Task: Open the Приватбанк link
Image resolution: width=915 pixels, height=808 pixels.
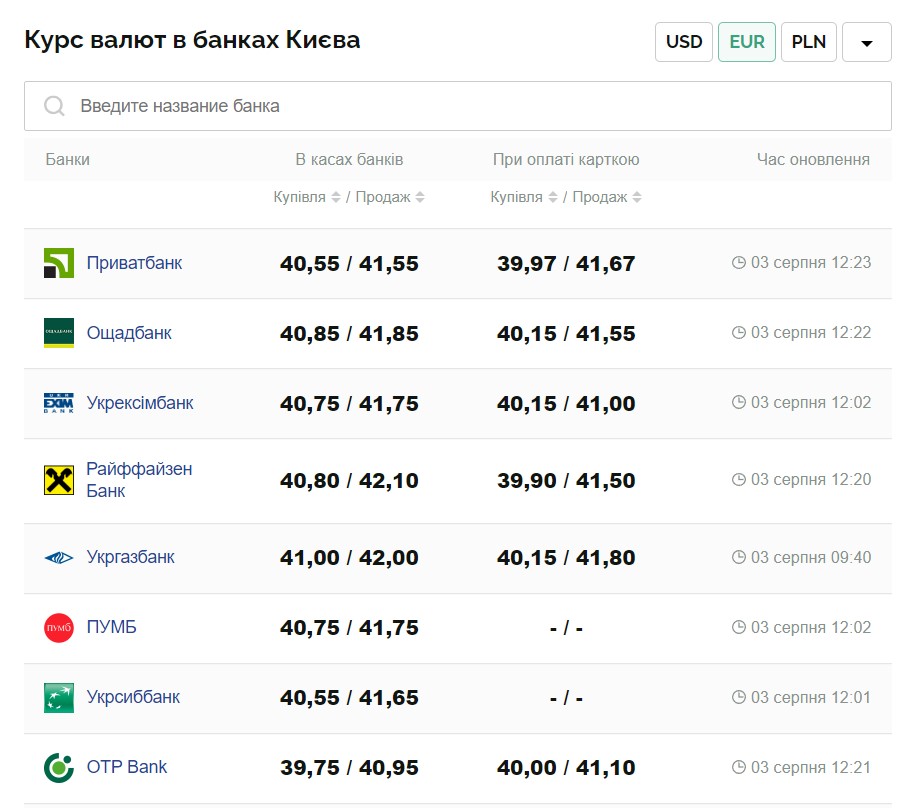Action: [x=134, y=263]
